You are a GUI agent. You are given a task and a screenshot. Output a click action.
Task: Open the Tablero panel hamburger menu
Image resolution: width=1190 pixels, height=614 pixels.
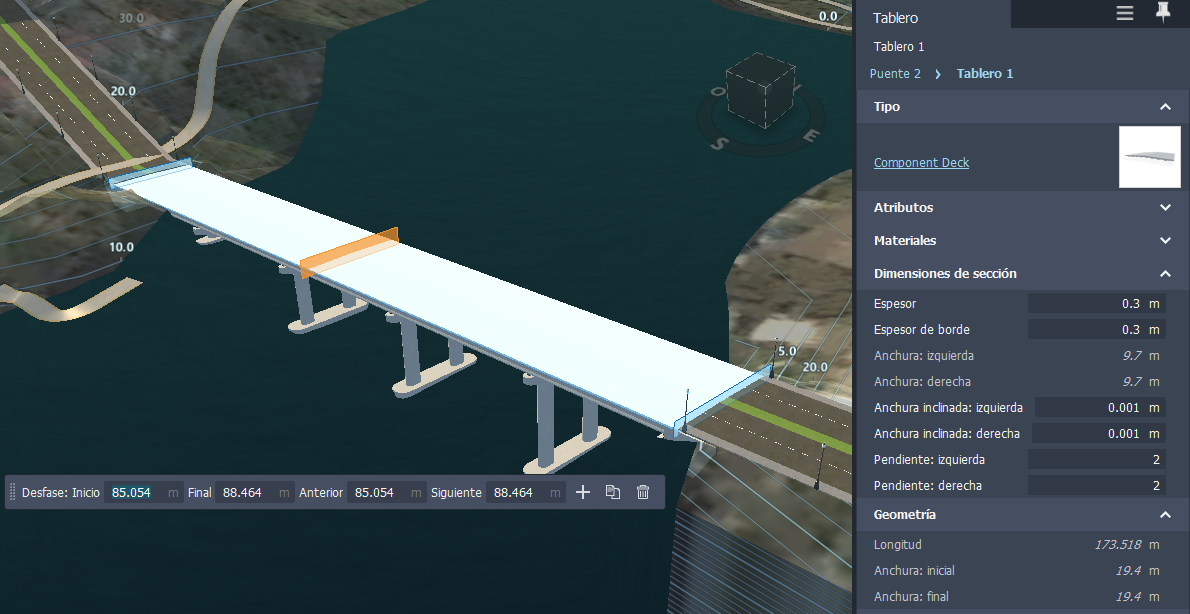tap(1125, 13)
